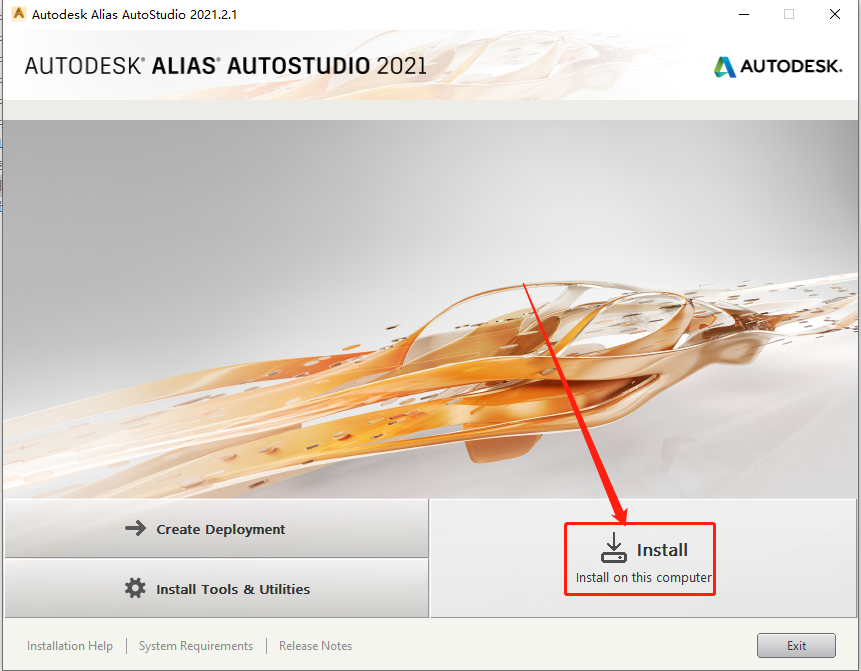Click the Autodesk logo in header
Image resolution: width=861 pixels, height=671 pixels.
pos(778,66)
